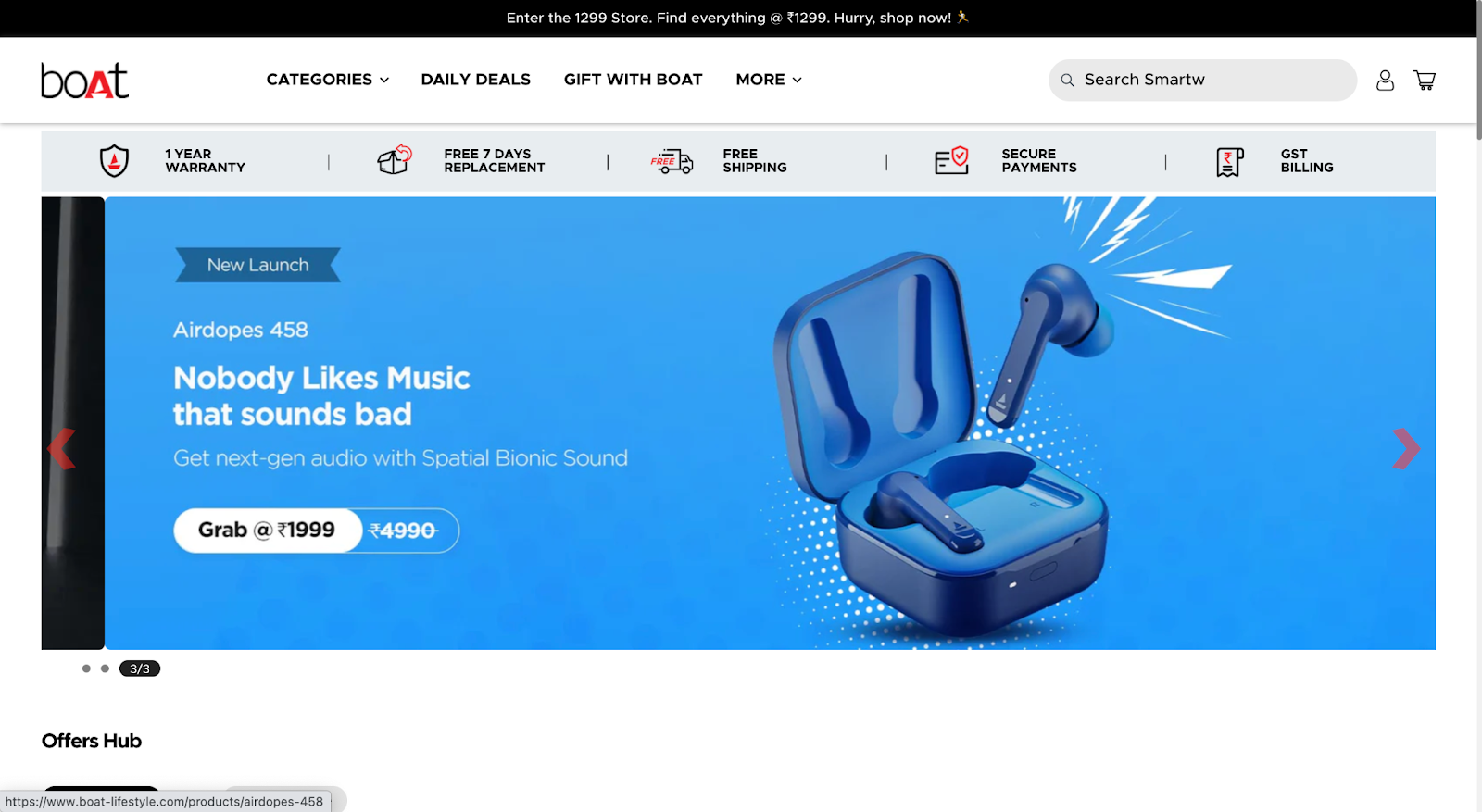
Task: Go to the previous banner slide arrow
Action: pyautogui.click(x=61, y=449)
